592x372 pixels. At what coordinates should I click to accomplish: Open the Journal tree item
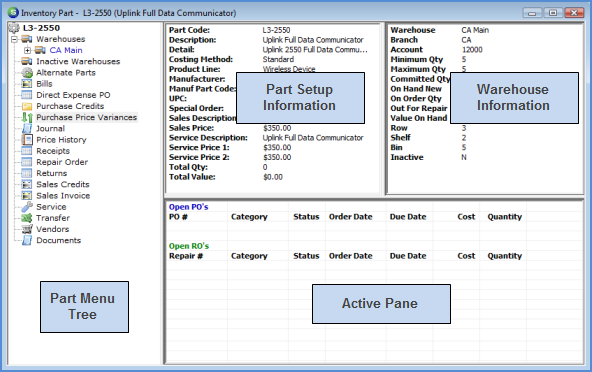tap(50, 128)
